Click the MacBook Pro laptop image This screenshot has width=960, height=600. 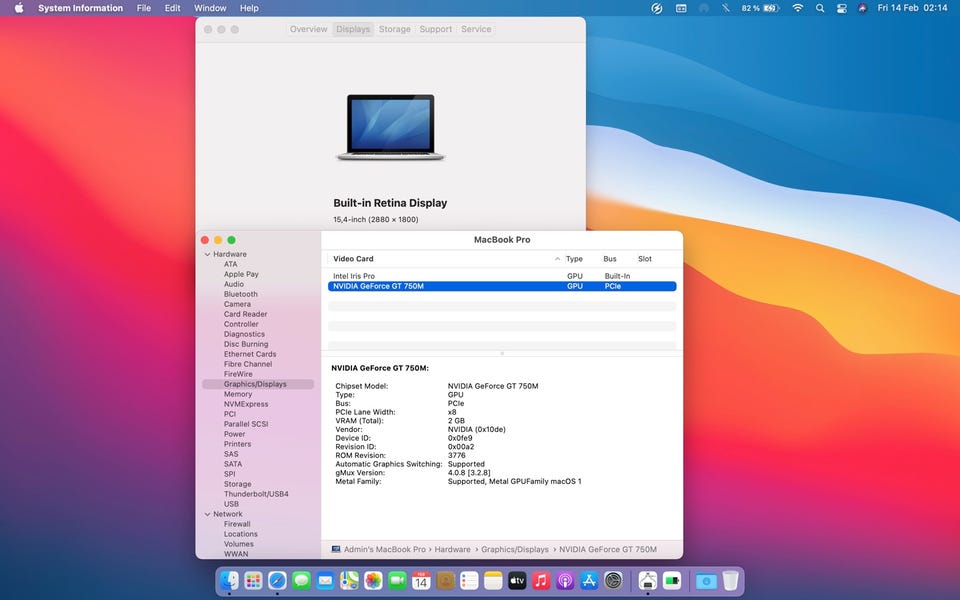pyautogui.click(x=391, y=127)
